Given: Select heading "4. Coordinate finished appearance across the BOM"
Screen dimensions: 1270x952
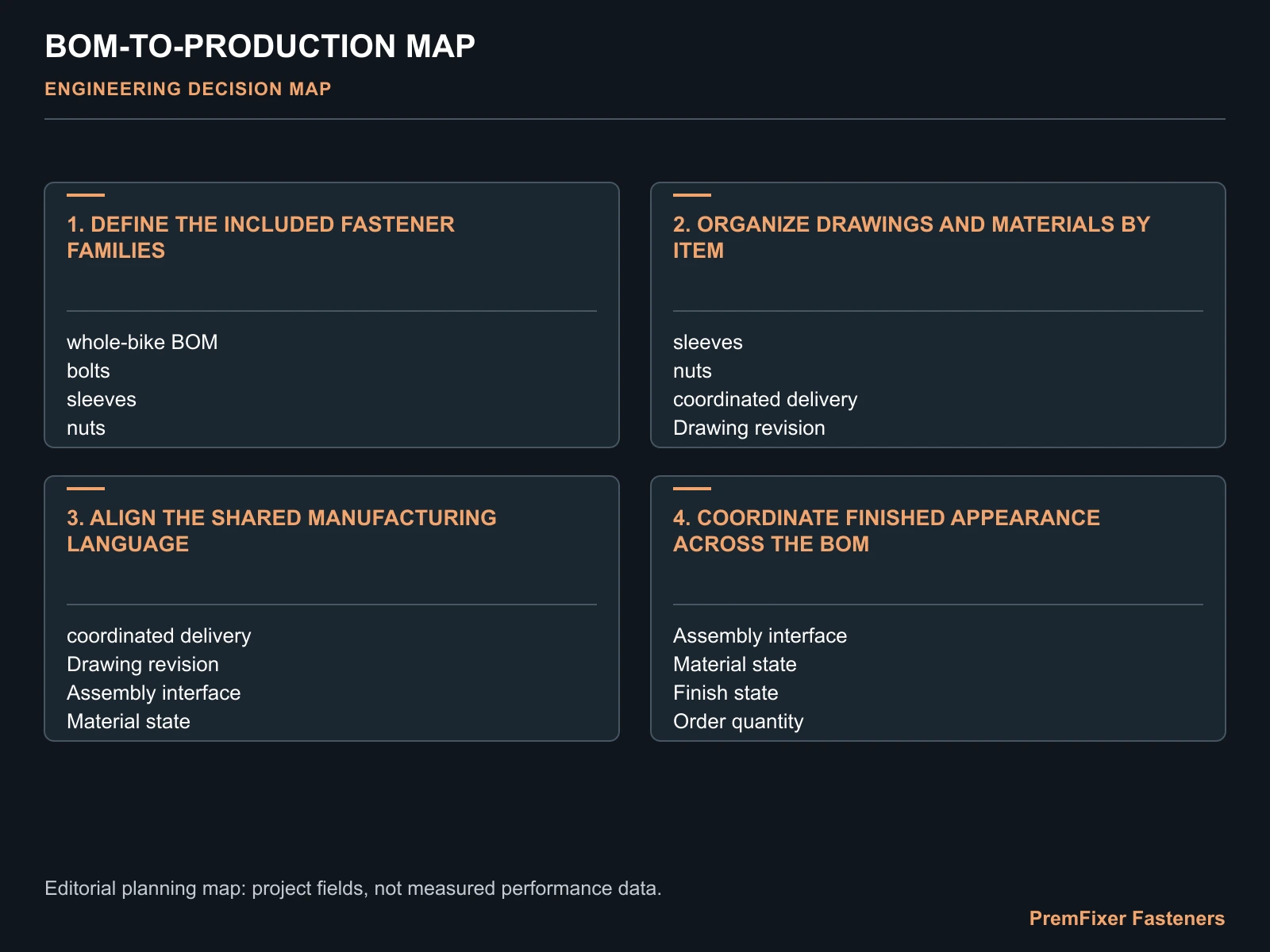Looking at the screenshot, I should (887, 531).
